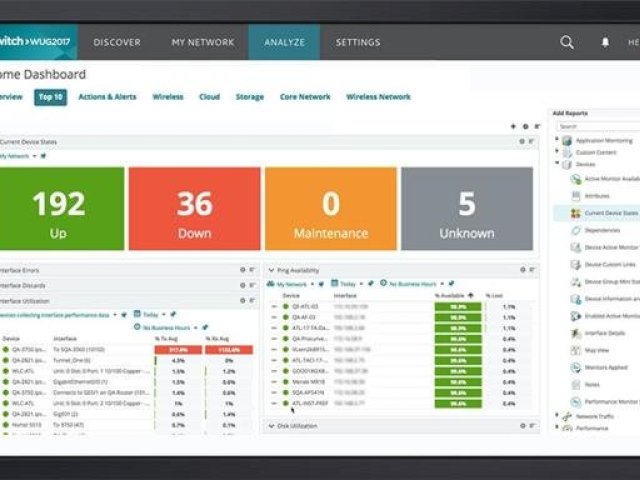Open search with the magnifier icon

point(567,42)
